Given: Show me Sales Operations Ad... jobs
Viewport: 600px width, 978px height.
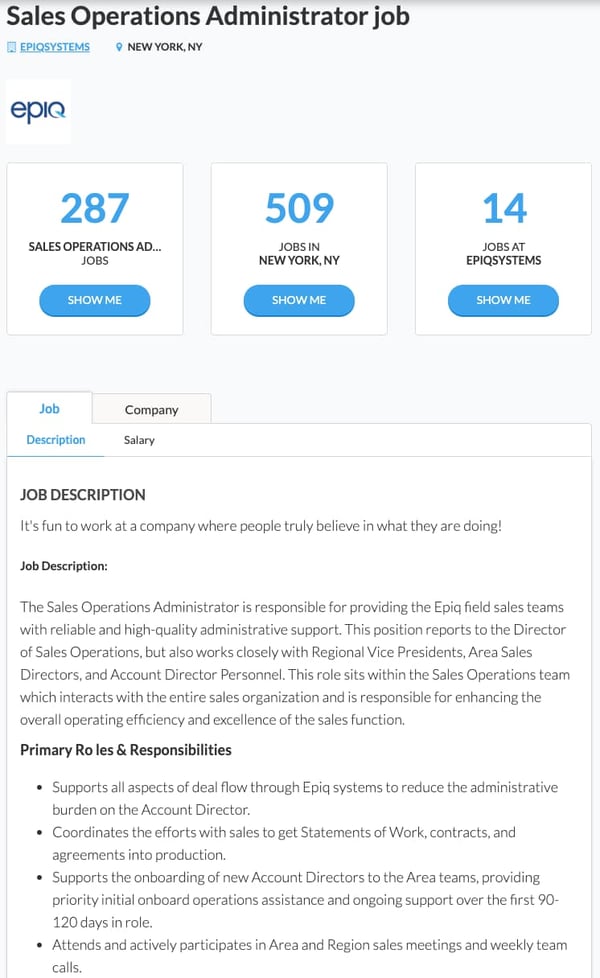Looking at the screenshot, I should 95,300.
